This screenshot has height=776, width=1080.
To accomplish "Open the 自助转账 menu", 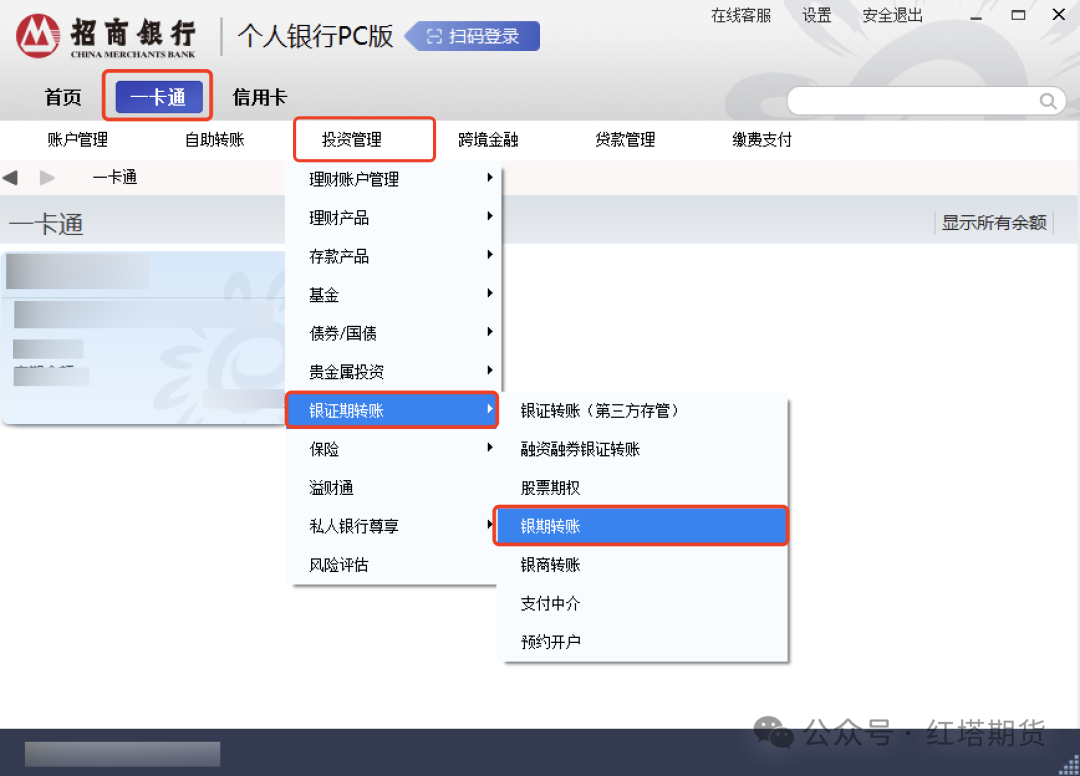I will pyautogui.click(x=214, y=140).
